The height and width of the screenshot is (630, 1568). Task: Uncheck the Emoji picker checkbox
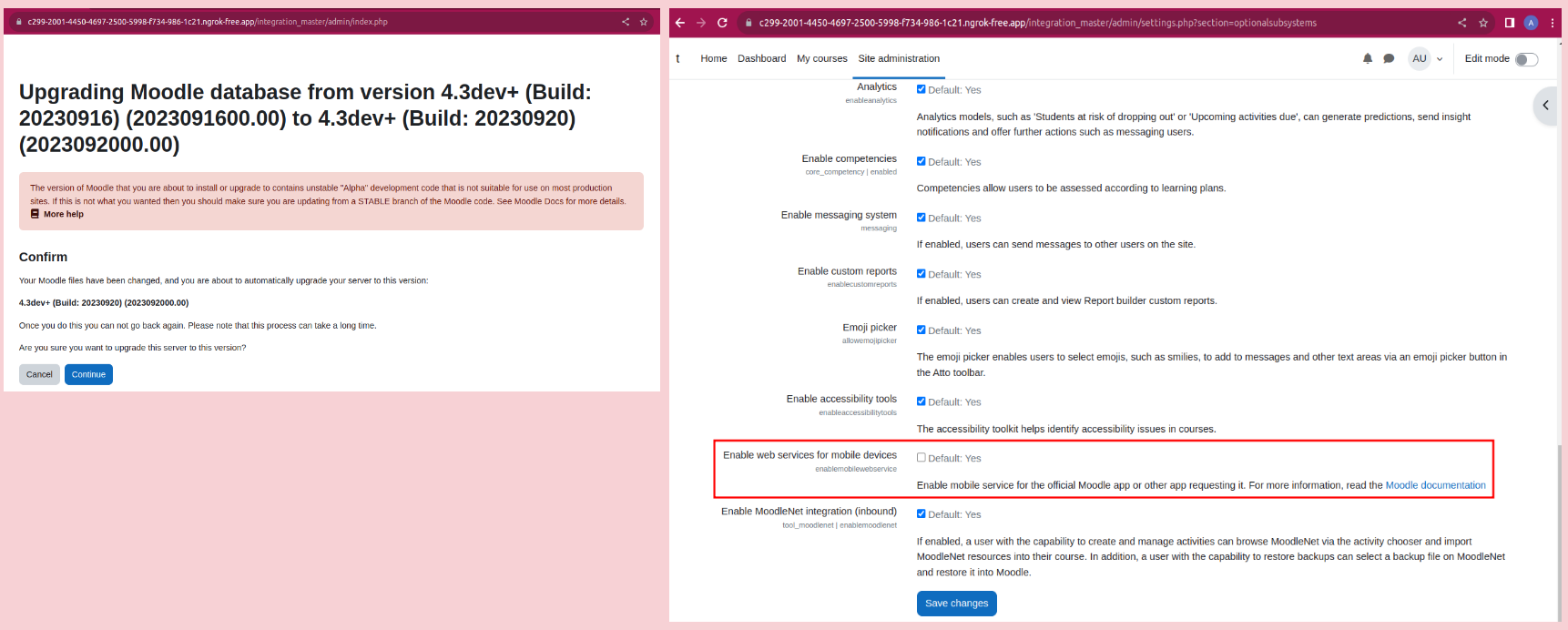[x=921, y=330]
